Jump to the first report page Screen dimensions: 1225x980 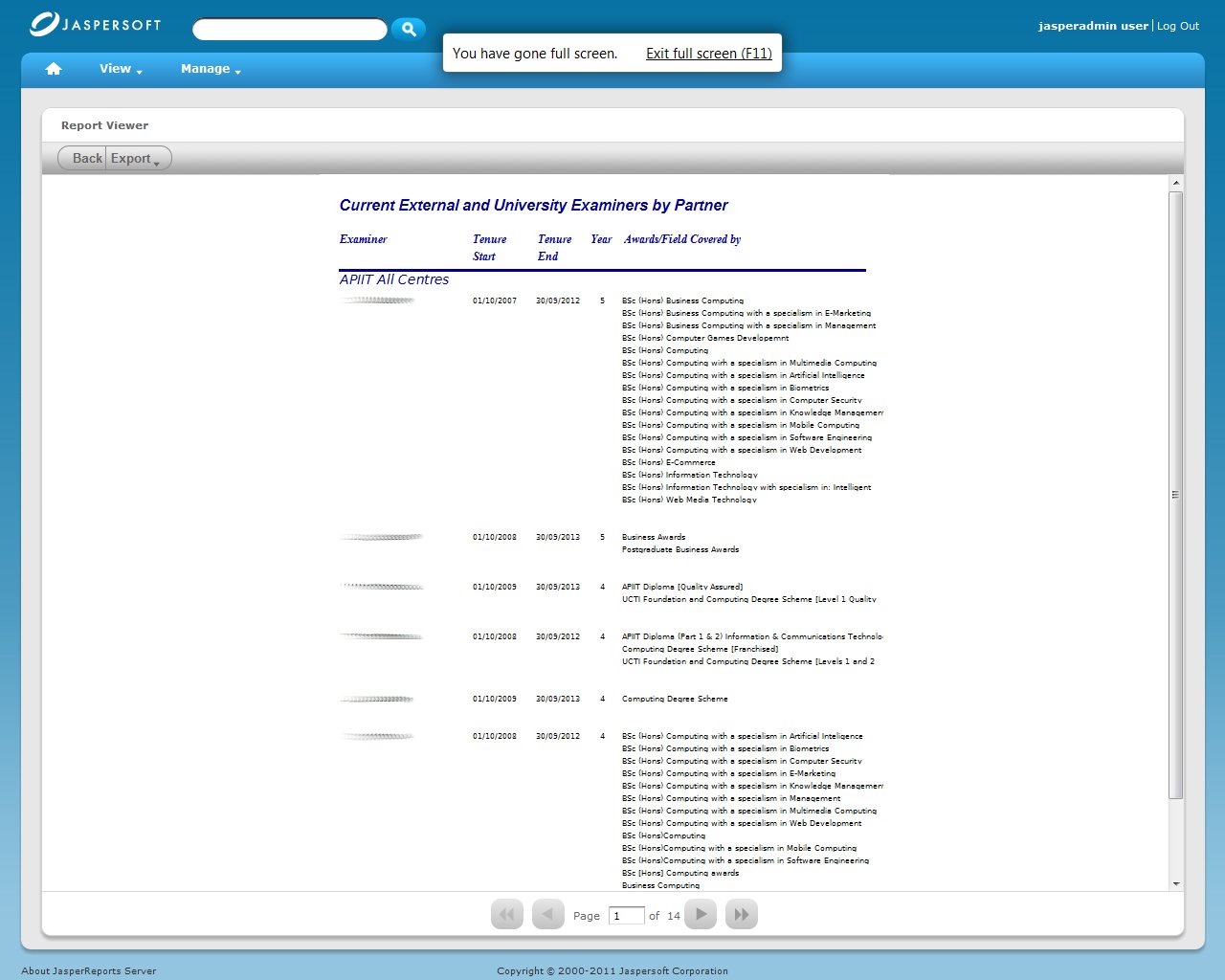pos(506,914)
